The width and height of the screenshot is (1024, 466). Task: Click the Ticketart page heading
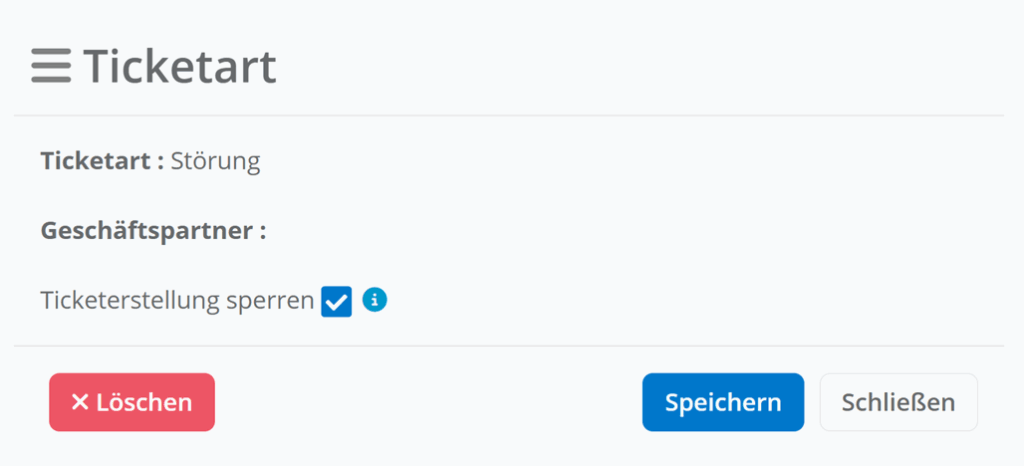point(180,66)
